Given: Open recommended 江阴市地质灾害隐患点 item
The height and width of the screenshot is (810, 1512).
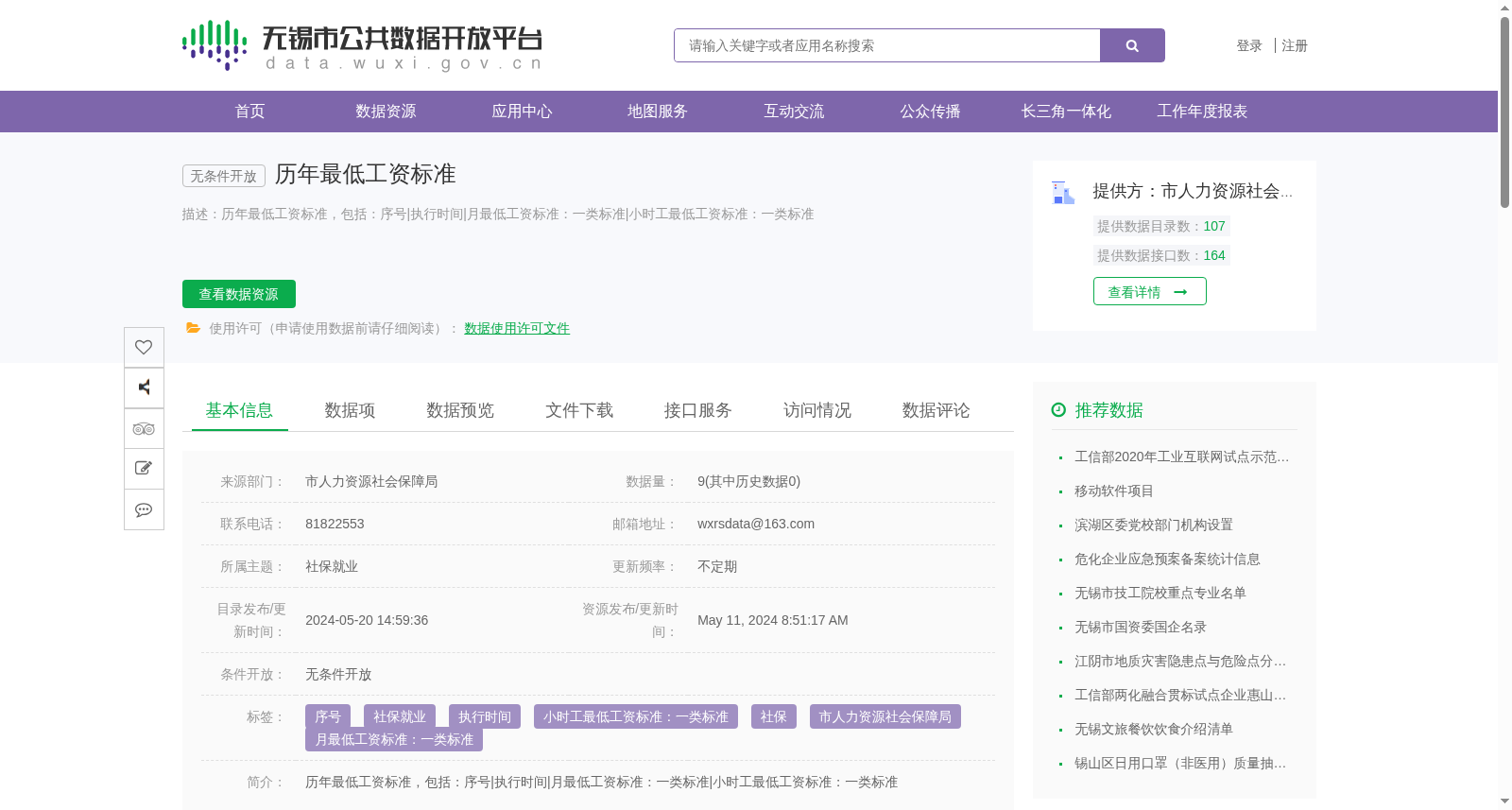Looking at the screenshot, I should pyautogui.click(x=1180, y=661).
